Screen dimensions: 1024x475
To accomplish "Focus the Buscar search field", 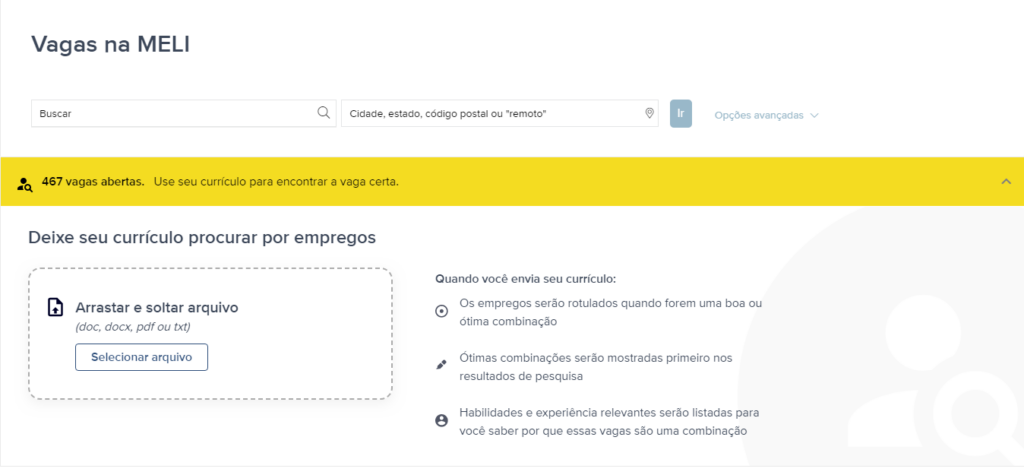I will tap(184, 113).
